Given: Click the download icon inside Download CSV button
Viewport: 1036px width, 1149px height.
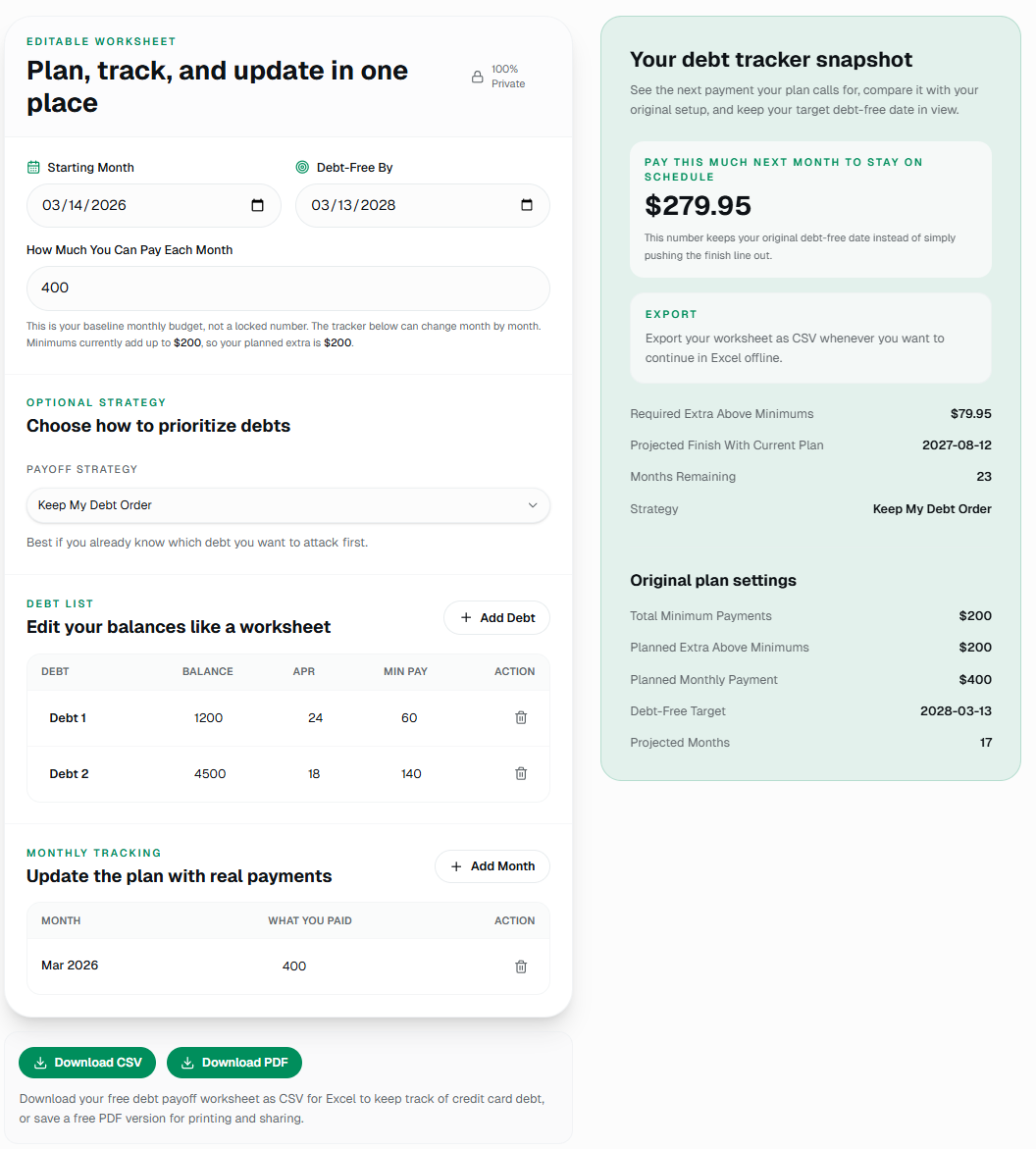Looking at the screenshot, I should pos(40,1063).
